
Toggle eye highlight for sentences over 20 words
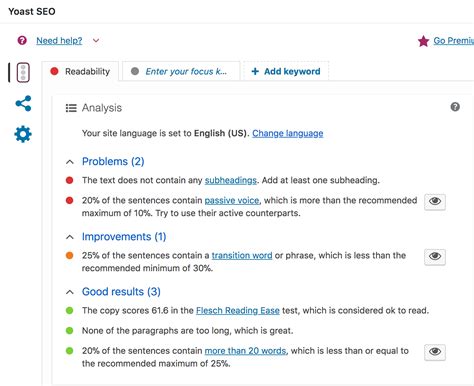[435, 352]
